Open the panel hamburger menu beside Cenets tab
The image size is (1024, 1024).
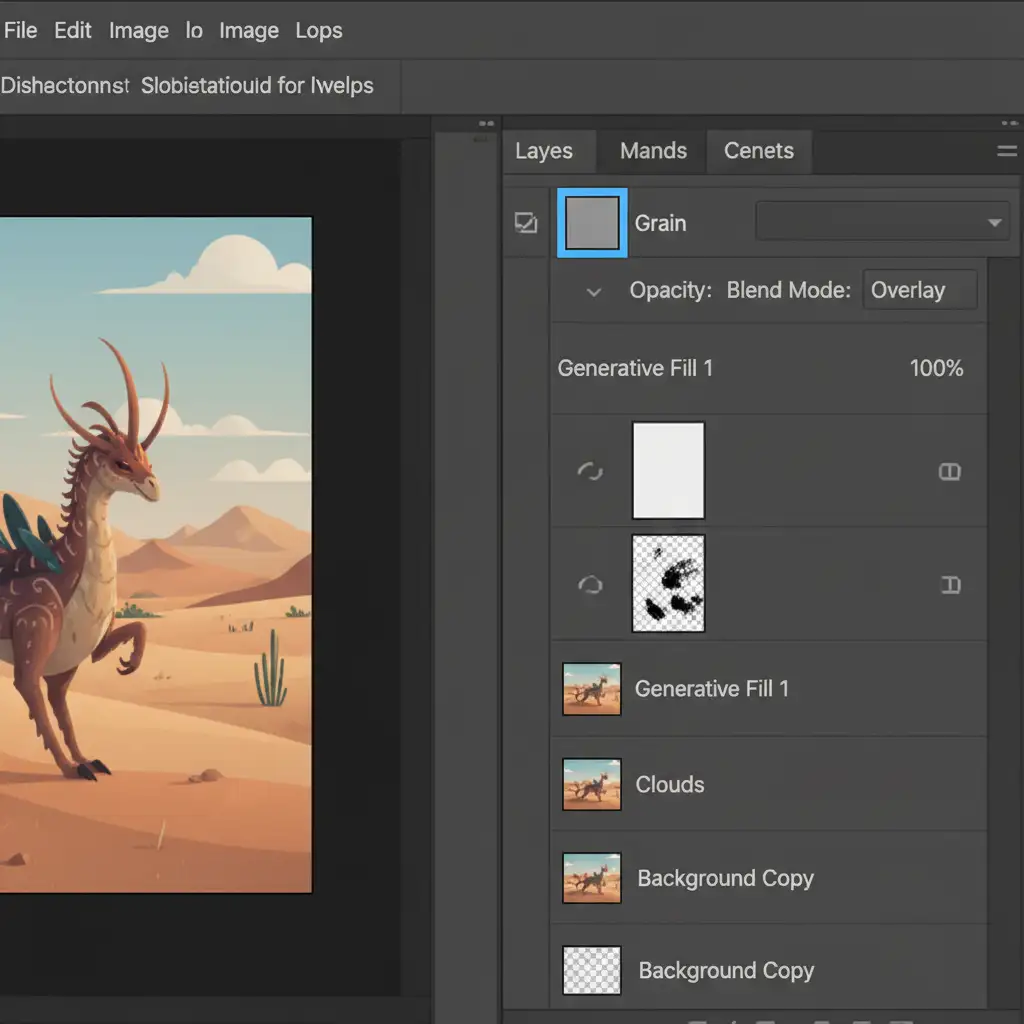tap(1007, 152)
